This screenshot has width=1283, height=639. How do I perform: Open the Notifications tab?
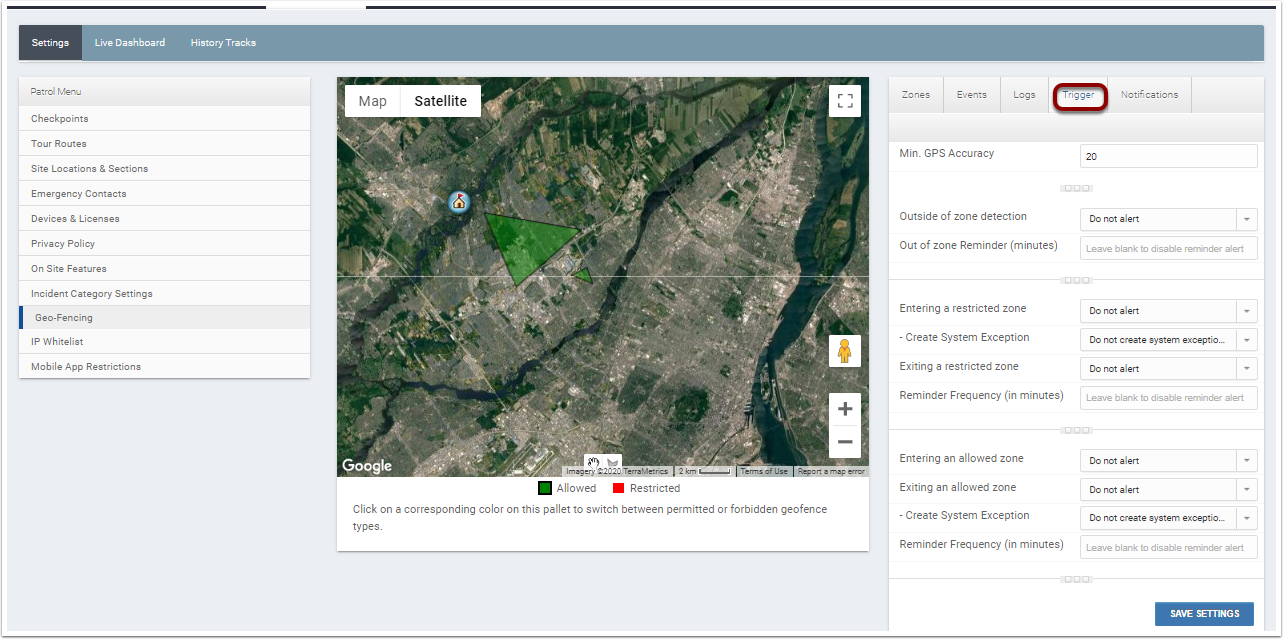pos(1149,95)
